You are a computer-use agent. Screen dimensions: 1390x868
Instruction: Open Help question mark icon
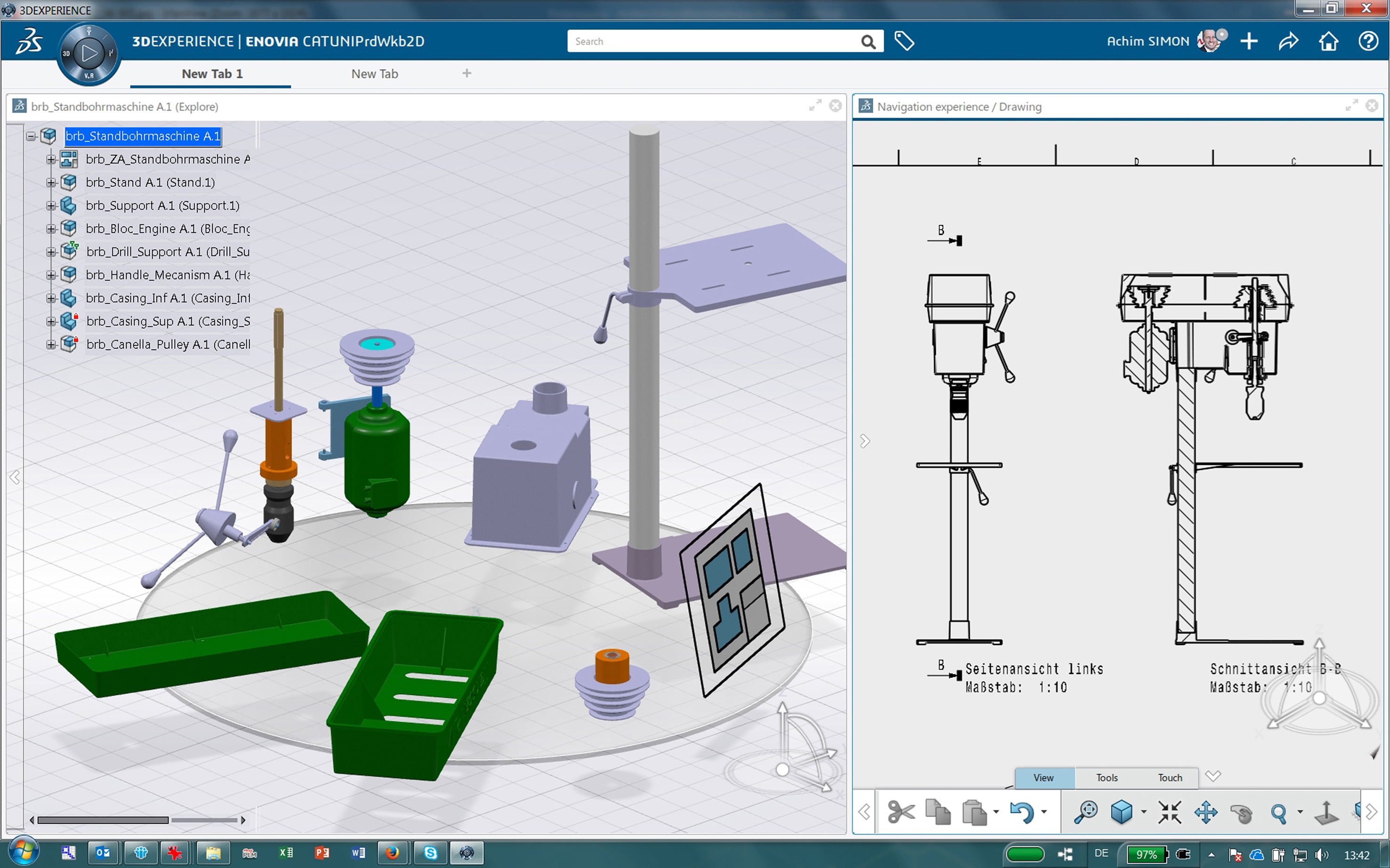pyautogui.click(x=1368, y=41)
